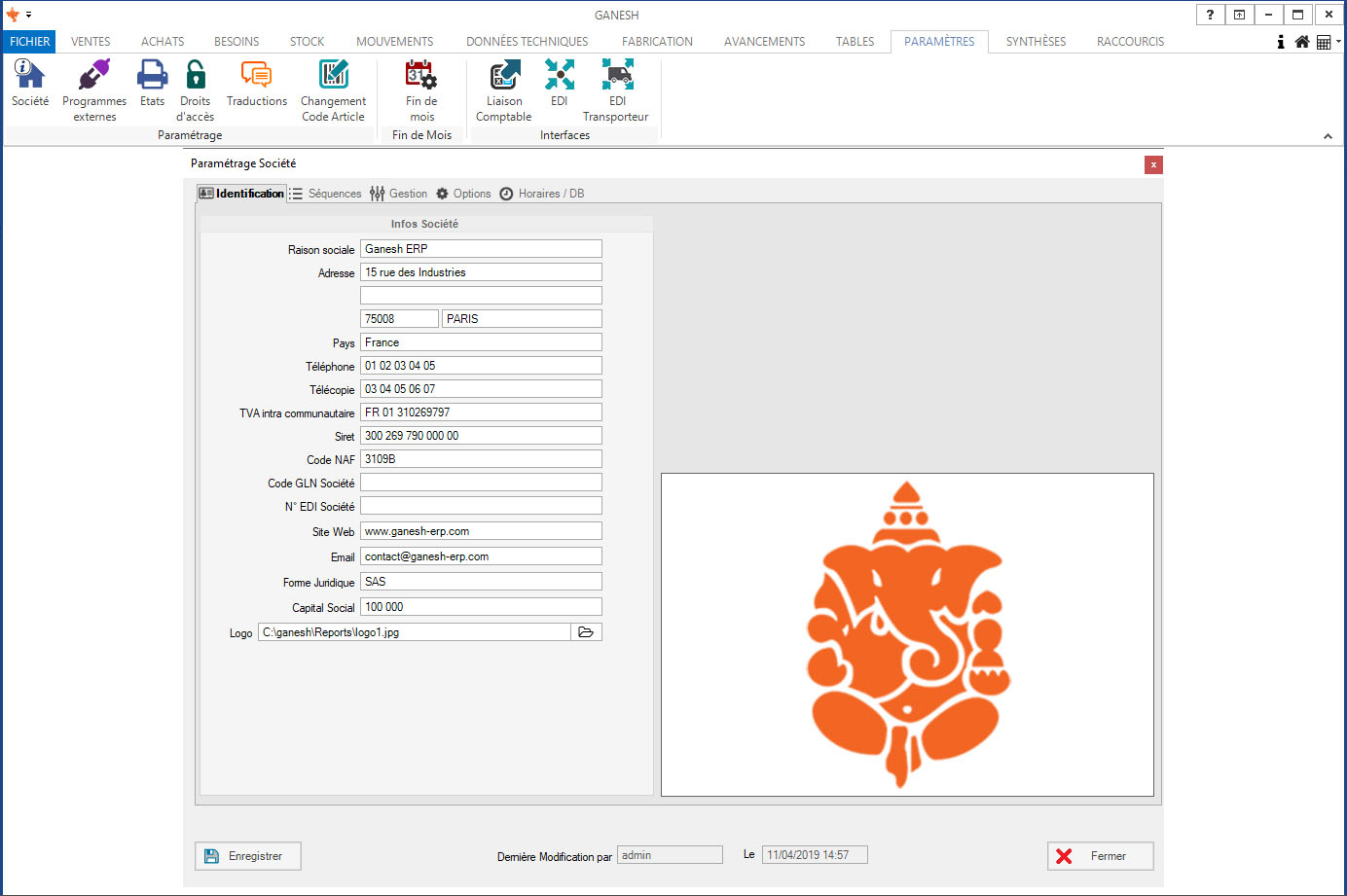Open the Horaires / DB tab
Image resolution: width=1347 pixels, height=896 pixels.
click(x=542, y=194)
